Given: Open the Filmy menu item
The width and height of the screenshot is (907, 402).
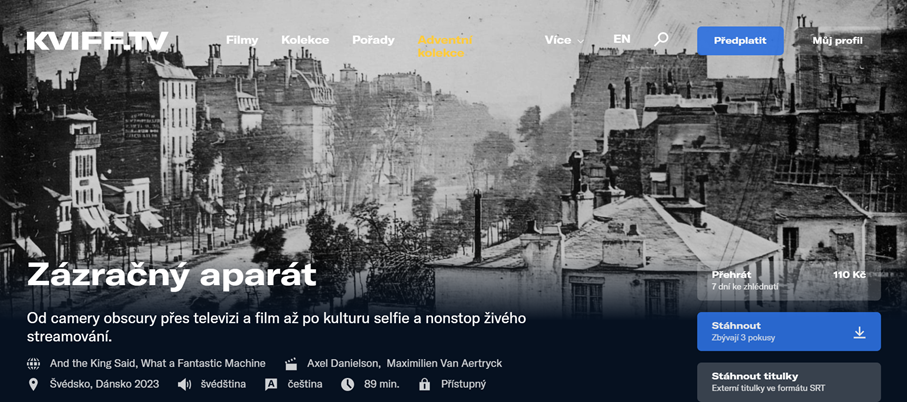Looking at the screenshot, I should [242, 40].
